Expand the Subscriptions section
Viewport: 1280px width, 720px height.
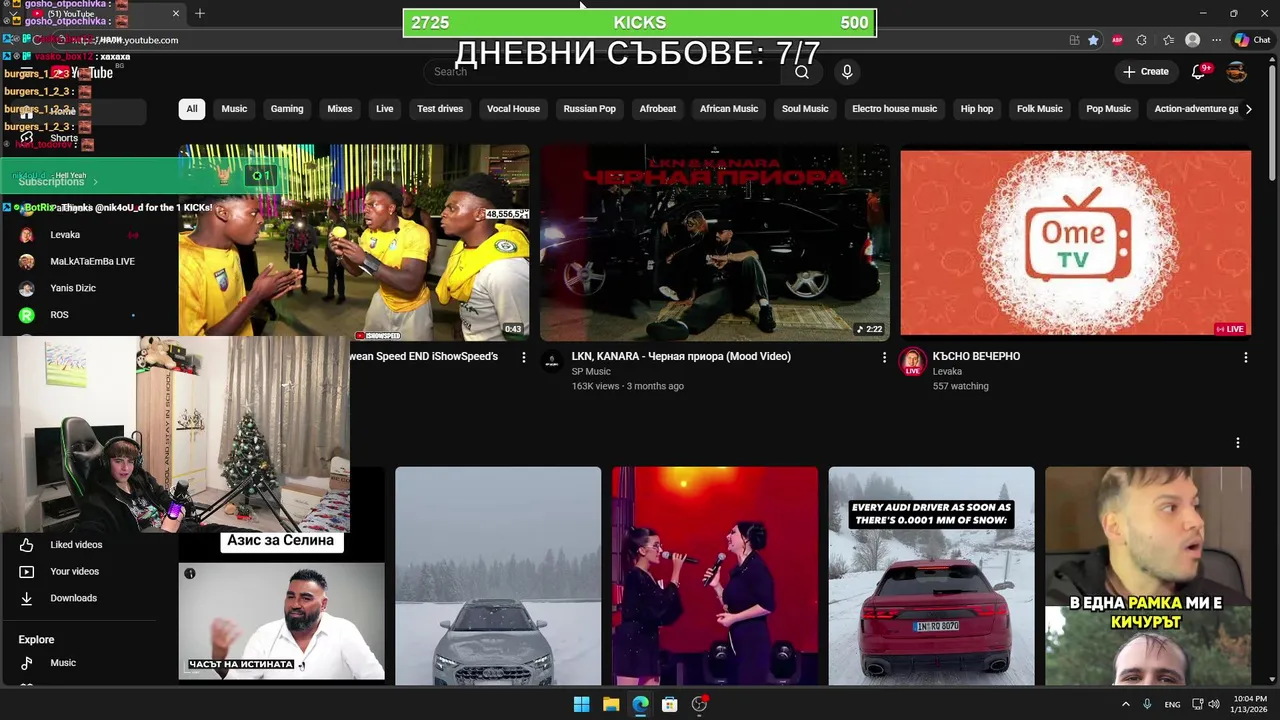coord(58,182)
